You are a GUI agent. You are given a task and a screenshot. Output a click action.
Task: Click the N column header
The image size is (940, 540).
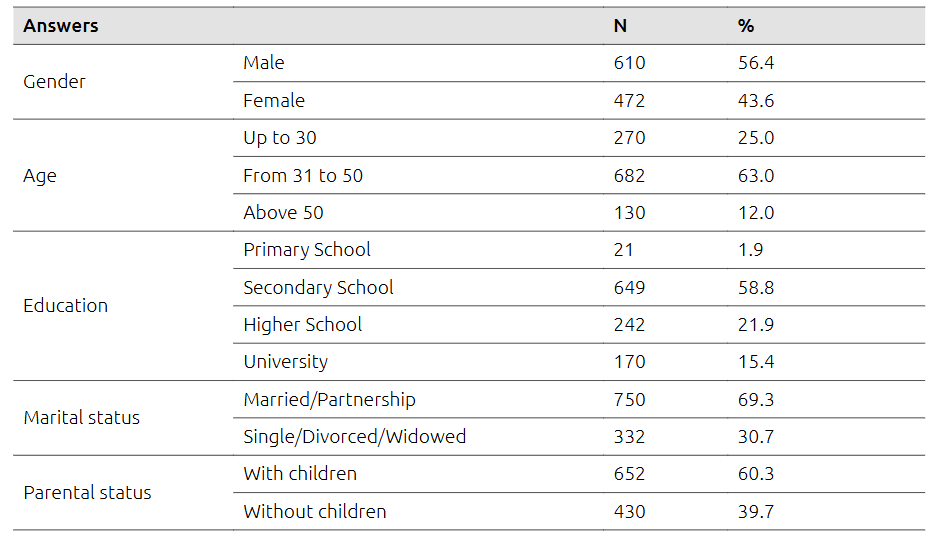(x=620, y=26)
